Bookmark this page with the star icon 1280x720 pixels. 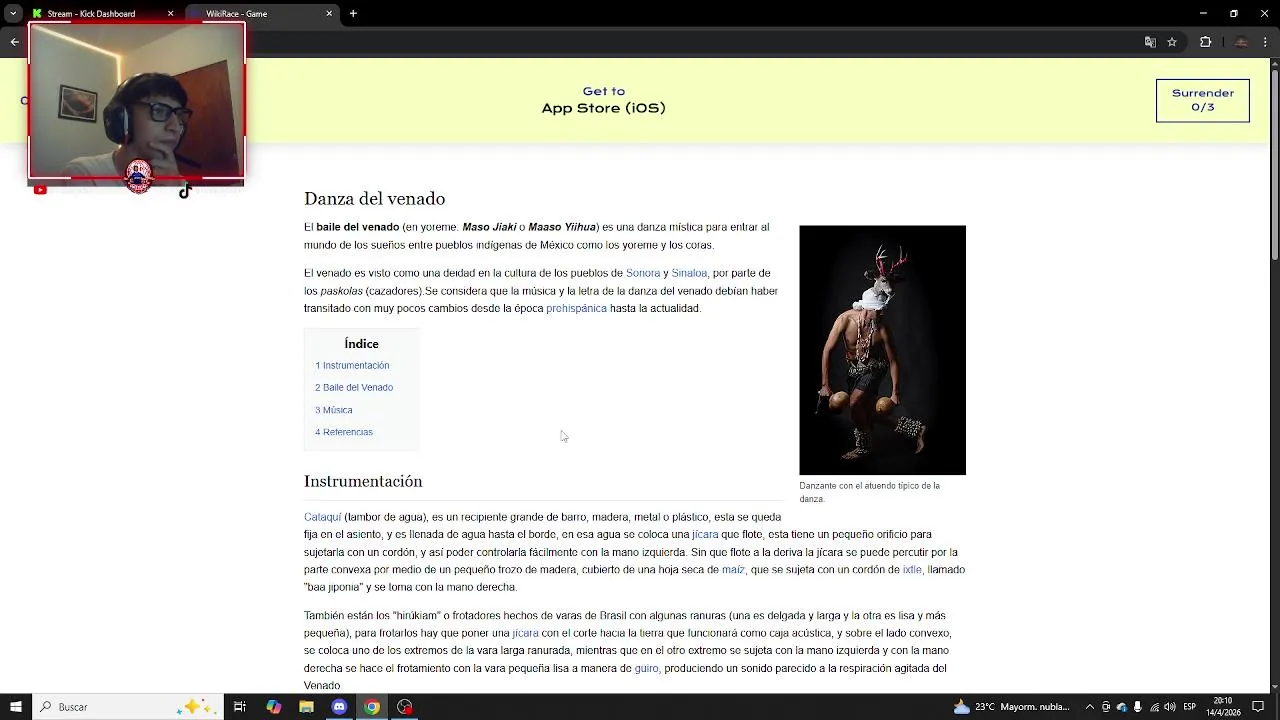1172,42
